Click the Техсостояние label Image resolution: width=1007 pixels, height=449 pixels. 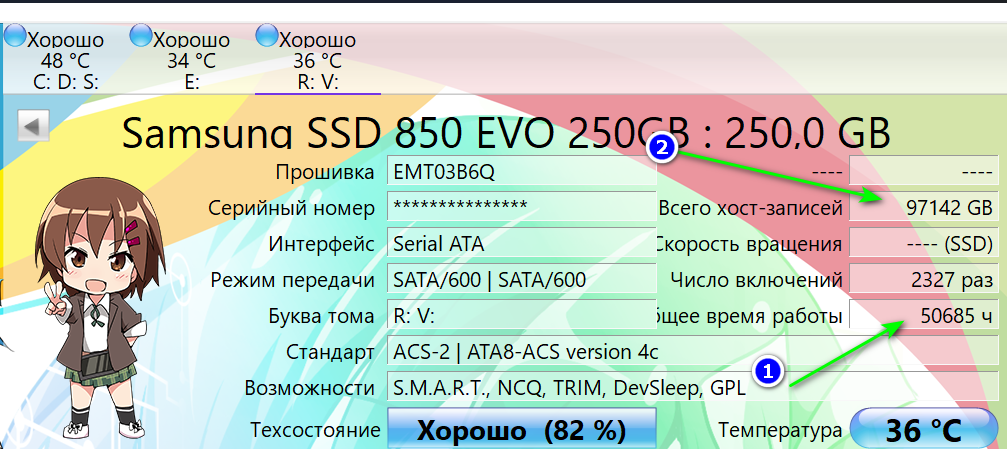(315, 429)
